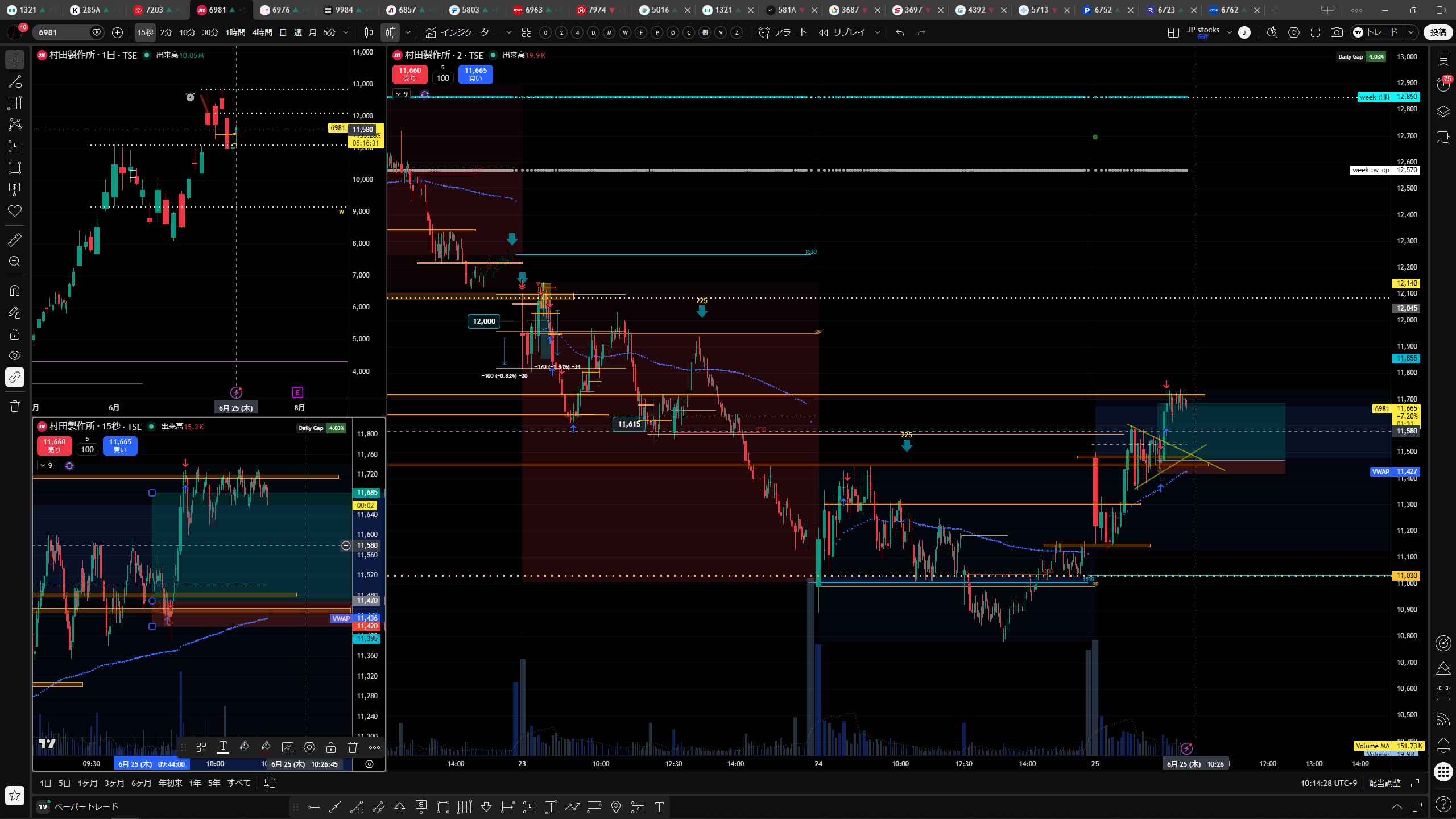Expand the indicator favorites dropdown arrow

pos(509,32)
